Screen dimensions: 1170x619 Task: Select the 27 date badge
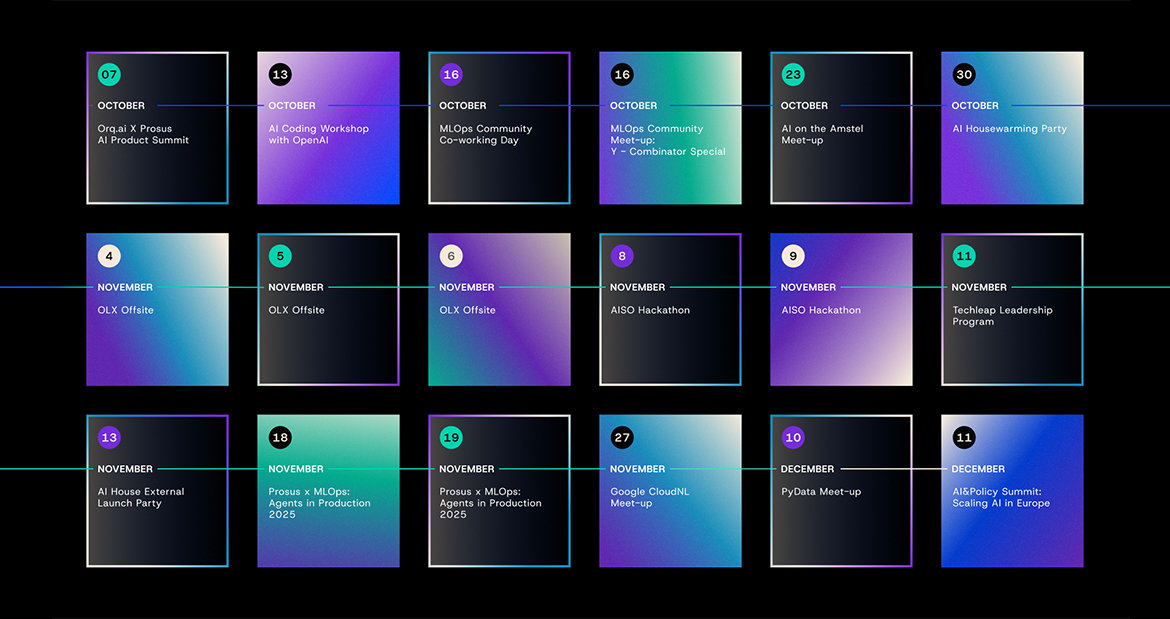click(x=622, y=438)
